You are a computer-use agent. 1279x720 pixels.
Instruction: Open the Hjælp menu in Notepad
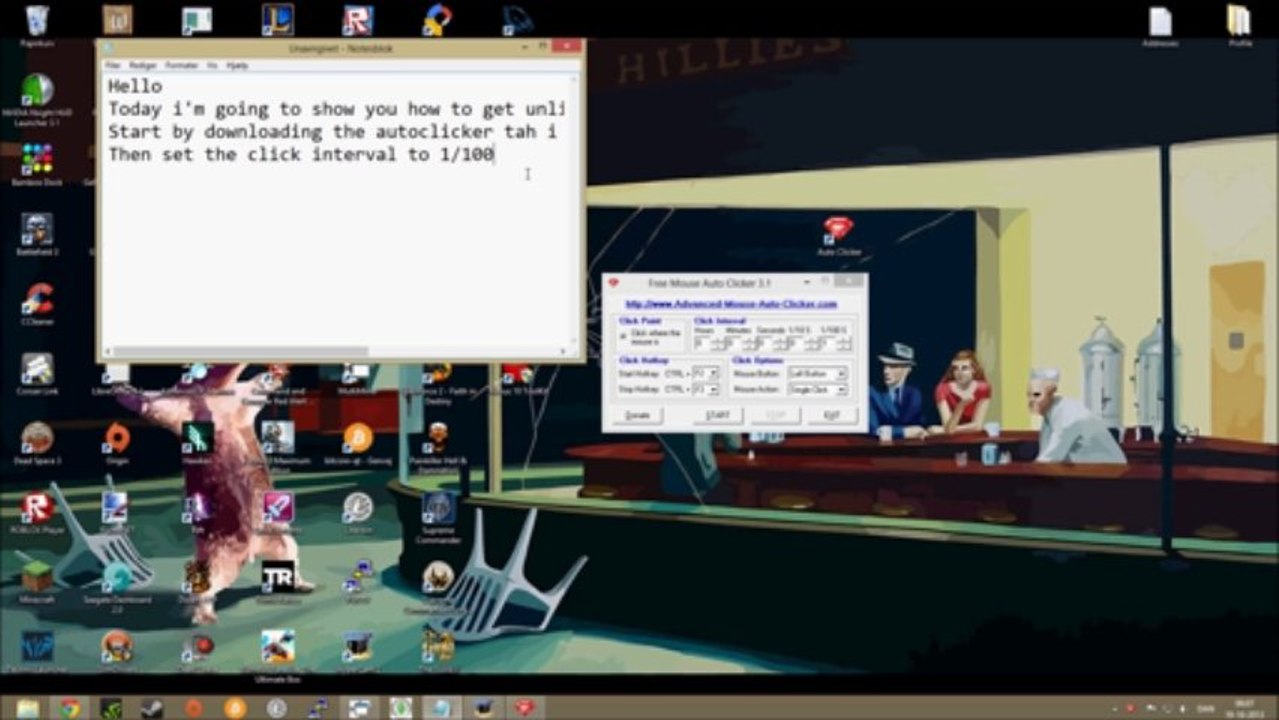pos(237,65)
